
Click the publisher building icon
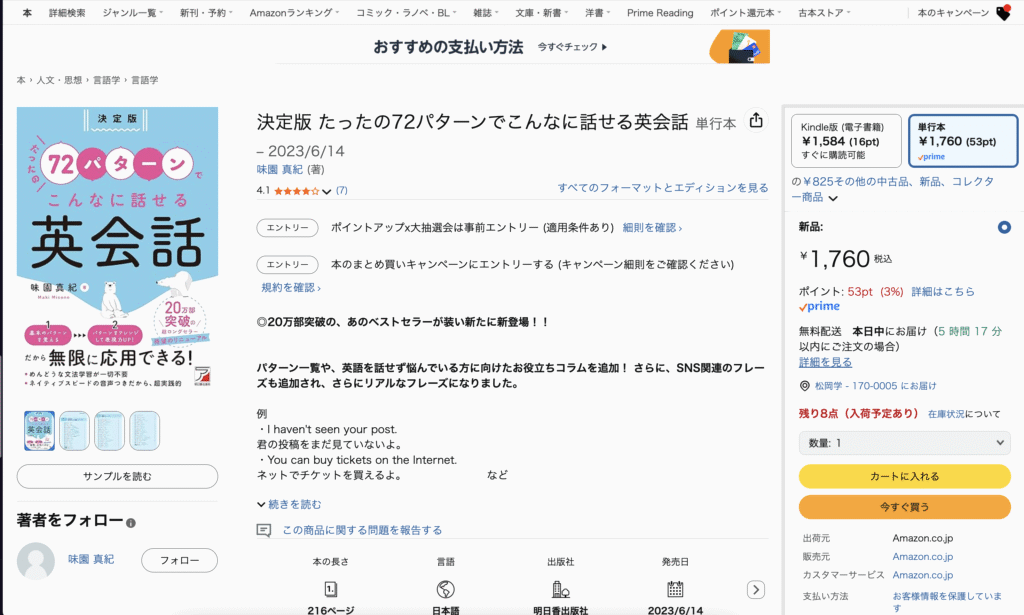560,590
